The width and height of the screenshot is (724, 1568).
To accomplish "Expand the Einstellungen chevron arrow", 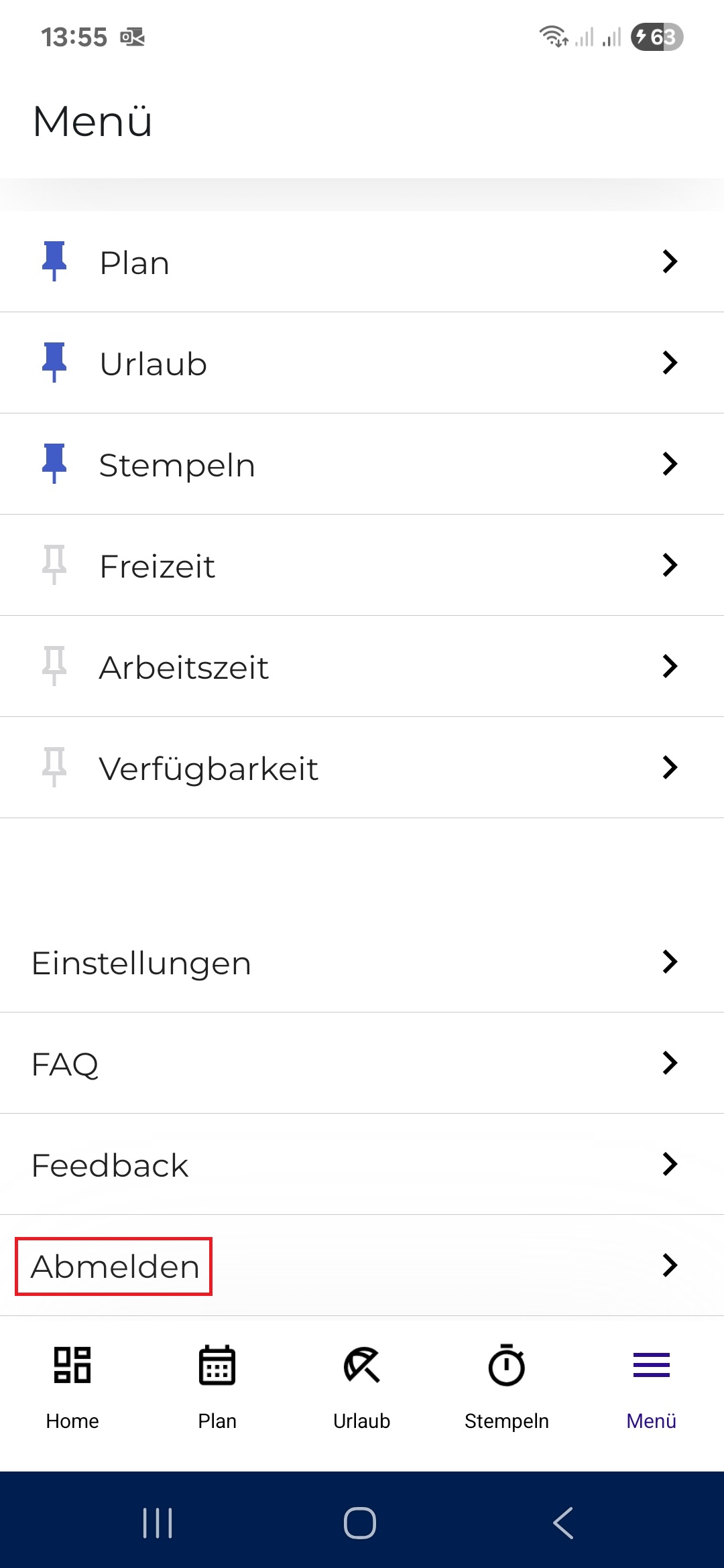I will tap(670, 962).
